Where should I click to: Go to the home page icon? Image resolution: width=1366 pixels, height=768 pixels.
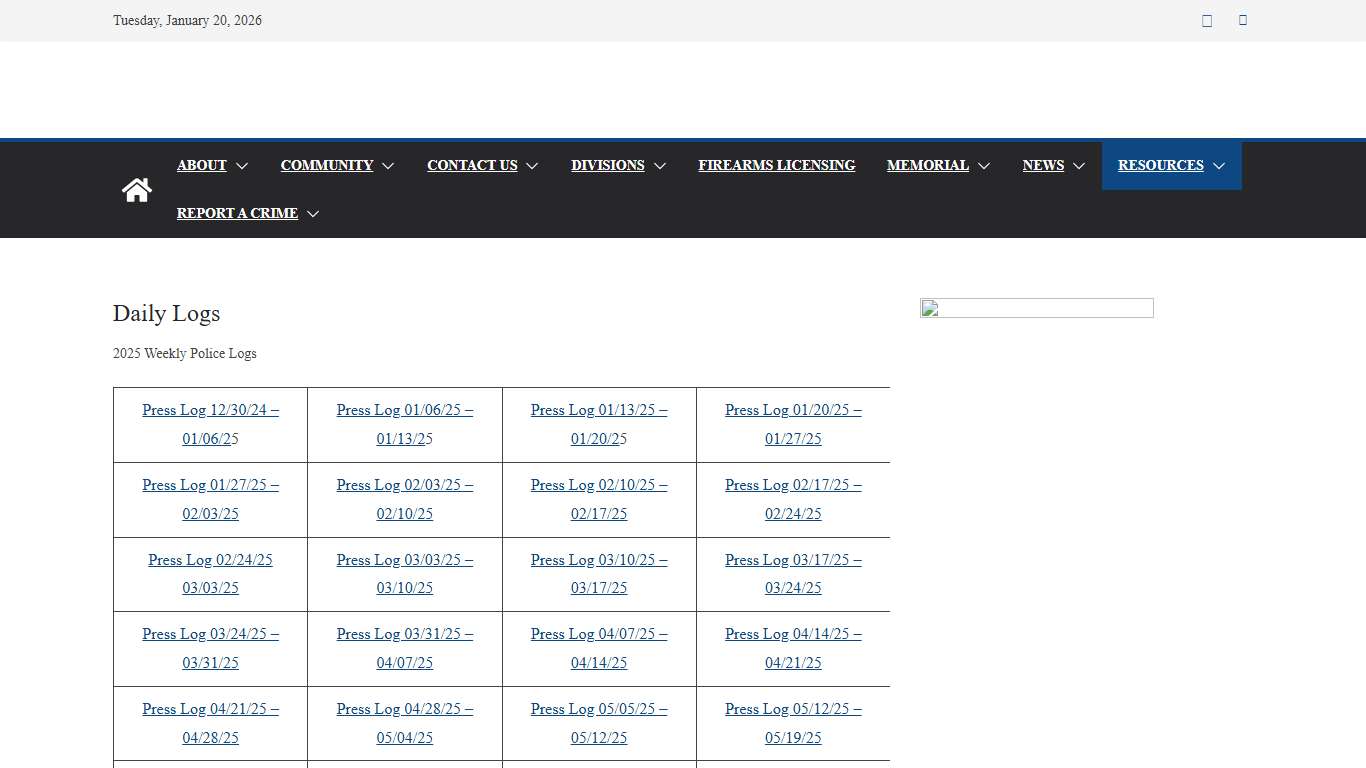(137, 190)
